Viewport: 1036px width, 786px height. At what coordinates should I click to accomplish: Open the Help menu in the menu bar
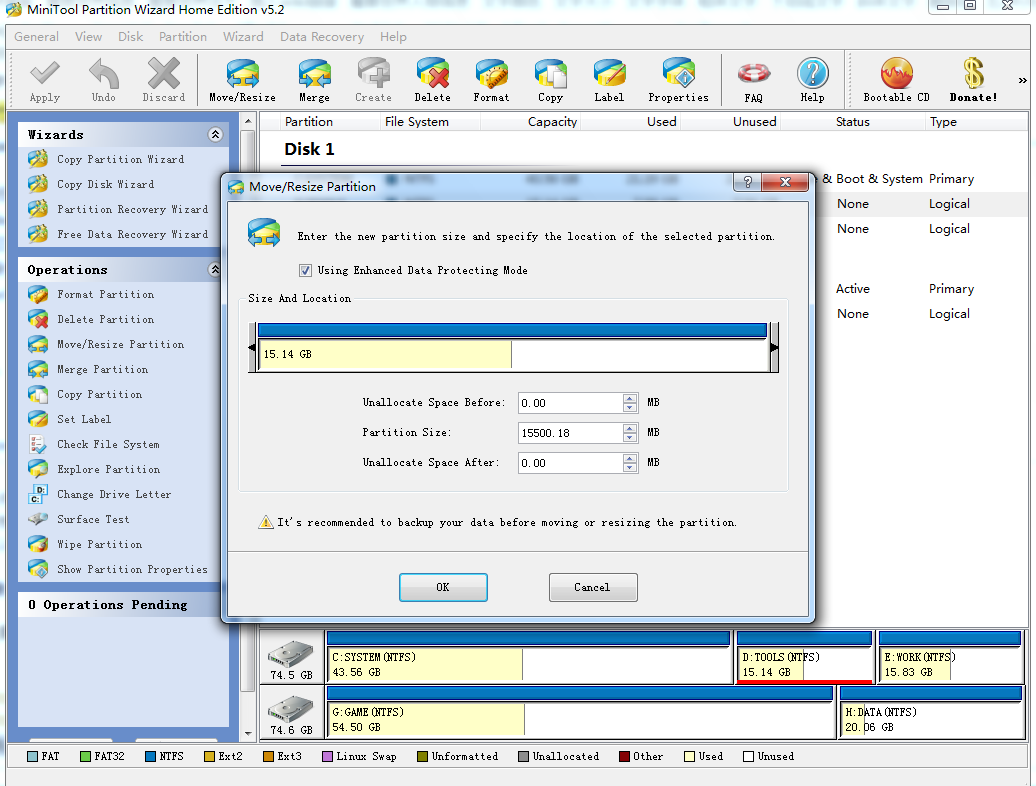click(x=393, y=37)
